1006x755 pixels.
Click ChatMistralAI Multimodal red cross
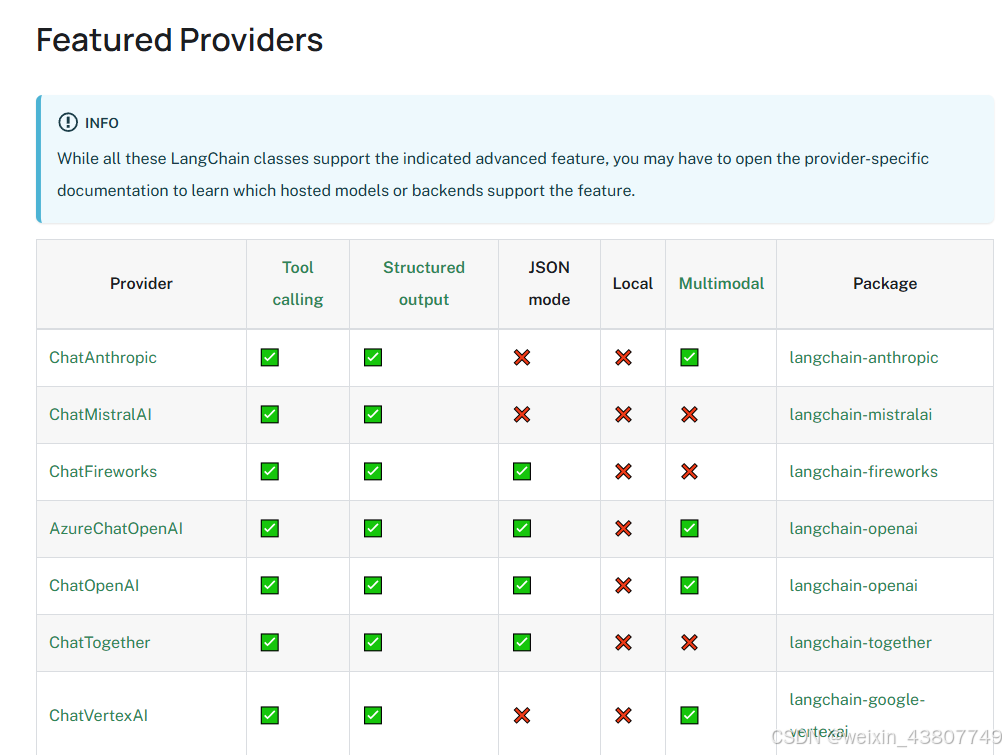click(x=690, y=414)
